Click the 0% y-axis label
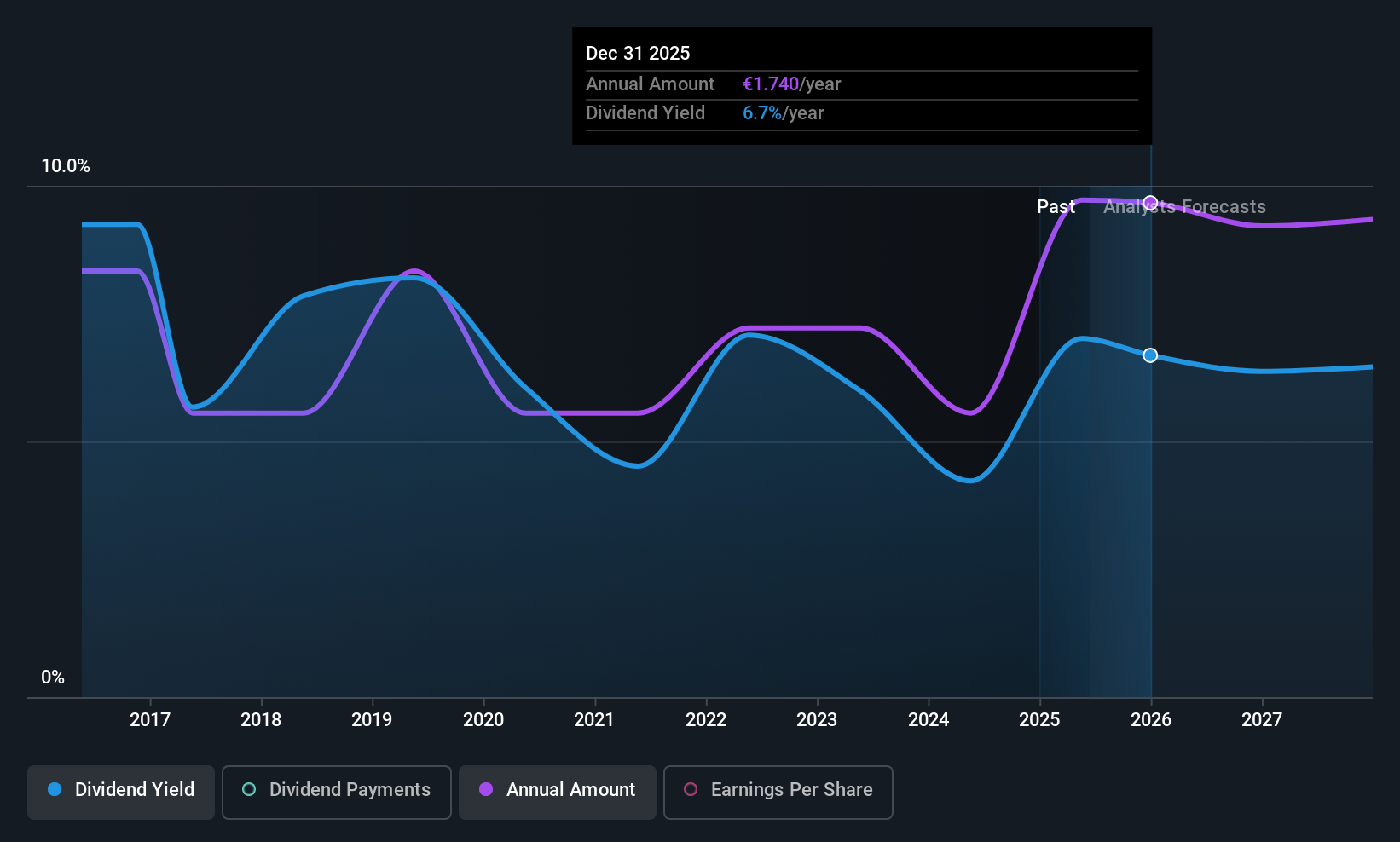The image size is (1400, 842). pos(53,678)
